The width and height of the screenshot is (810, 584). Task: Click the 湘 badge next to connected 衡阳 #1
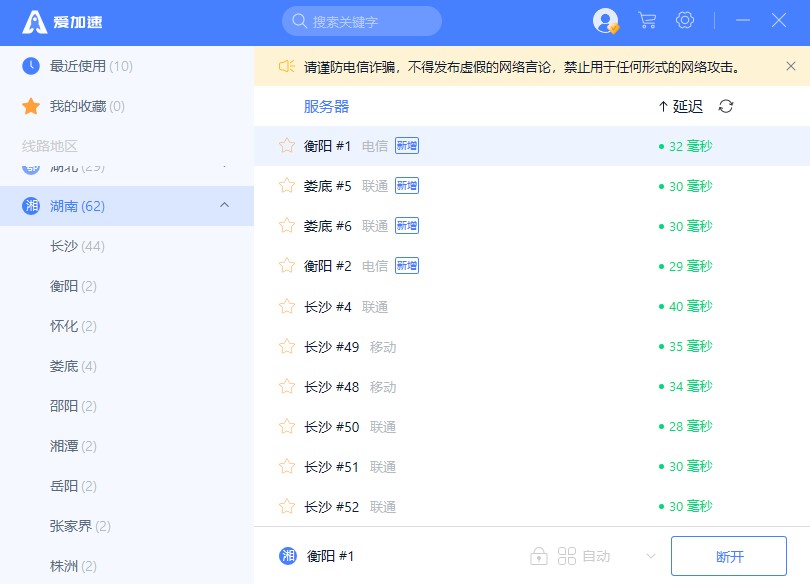[x=288, y=556]
